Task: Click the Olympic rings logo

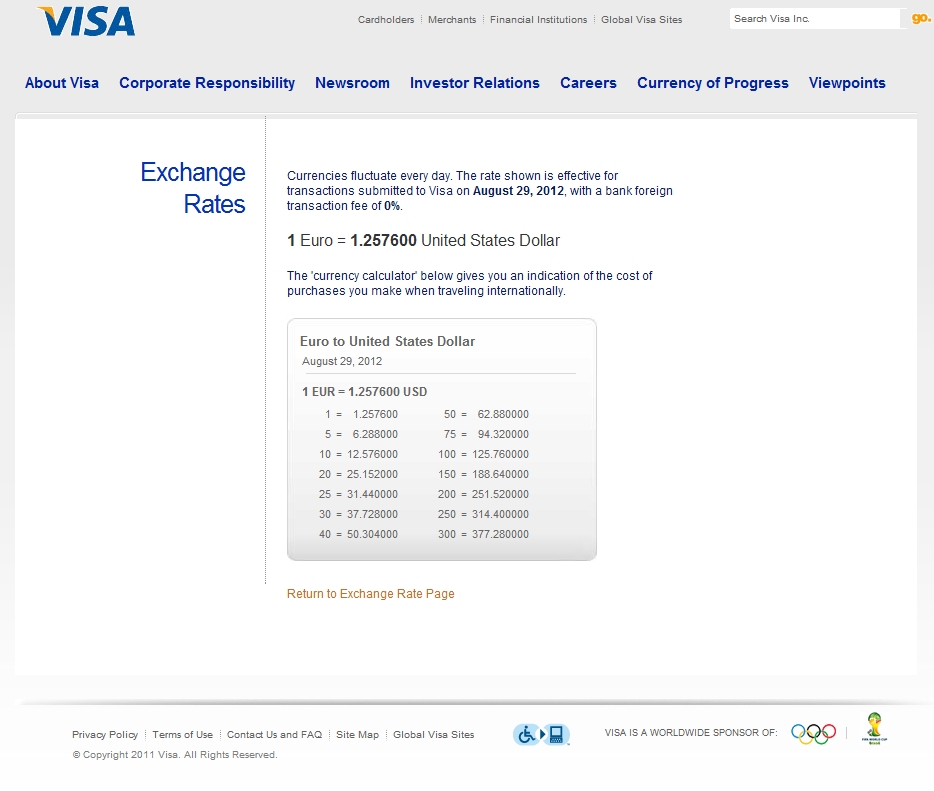Action: point(813,733)
